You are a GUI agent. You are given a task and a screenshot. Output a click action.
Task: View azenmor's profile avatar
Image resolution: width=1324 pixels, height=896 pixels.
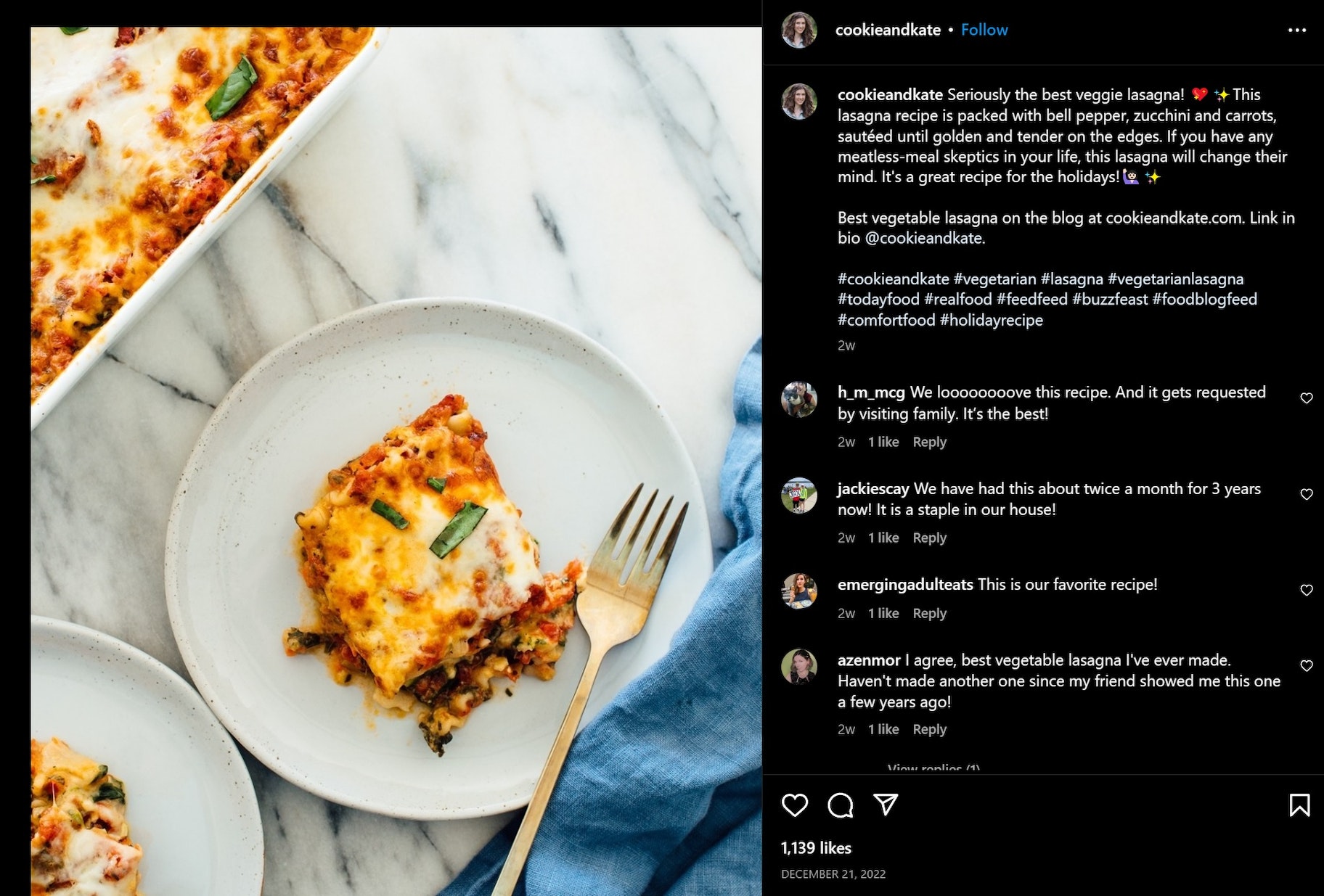(799, 666)
